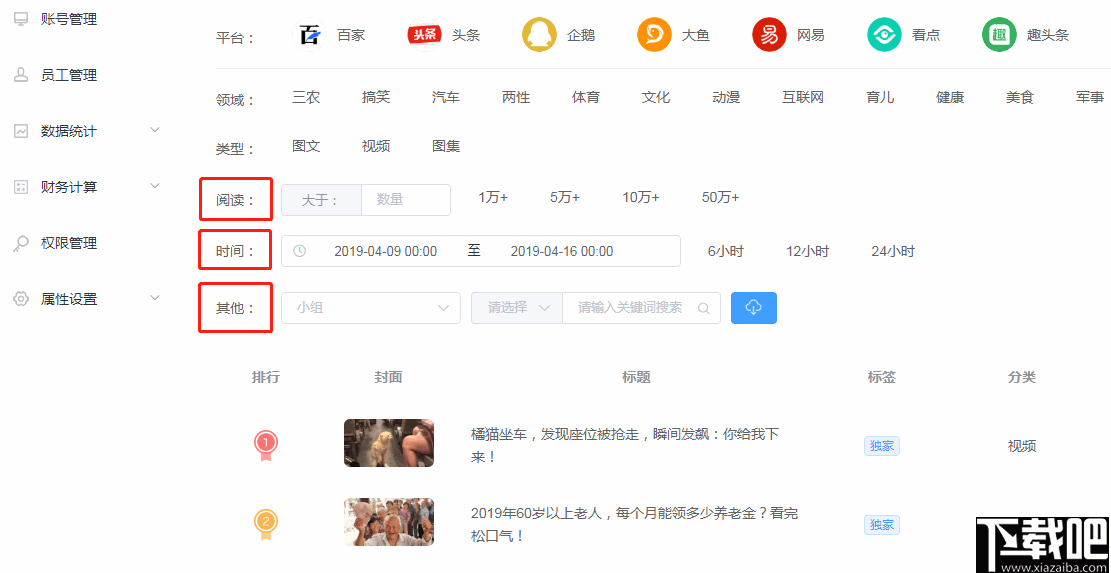Click the clock icon in date range

point(300,251)
